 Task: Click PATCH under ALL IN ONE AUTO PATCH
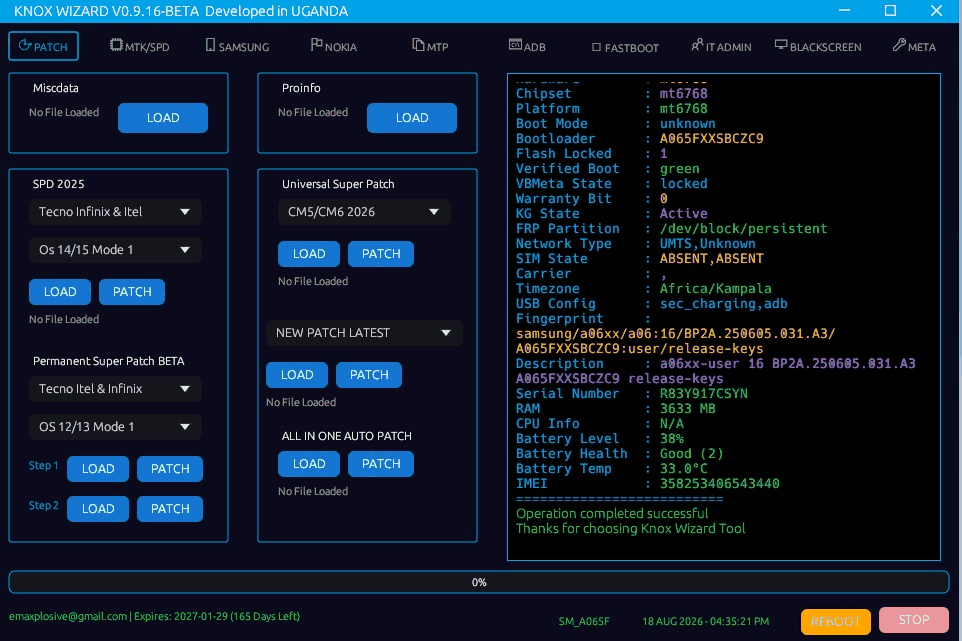coord(381,464)
